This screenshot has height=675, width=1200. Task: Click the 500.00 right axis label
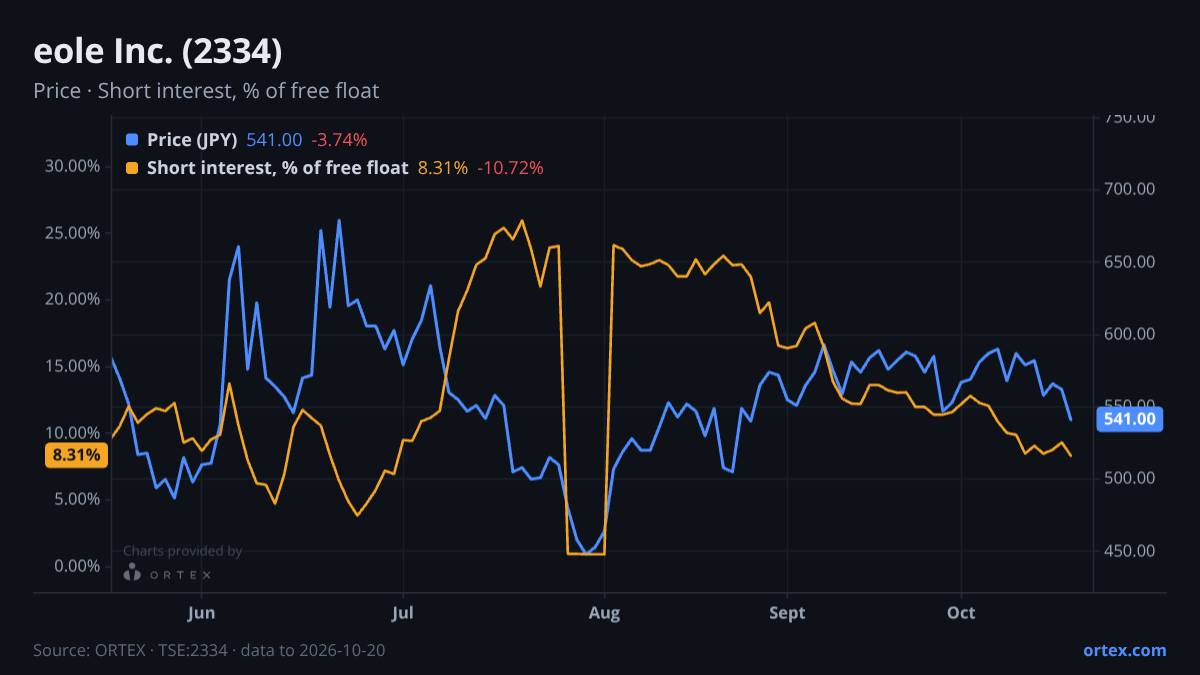coord(1130,478)
